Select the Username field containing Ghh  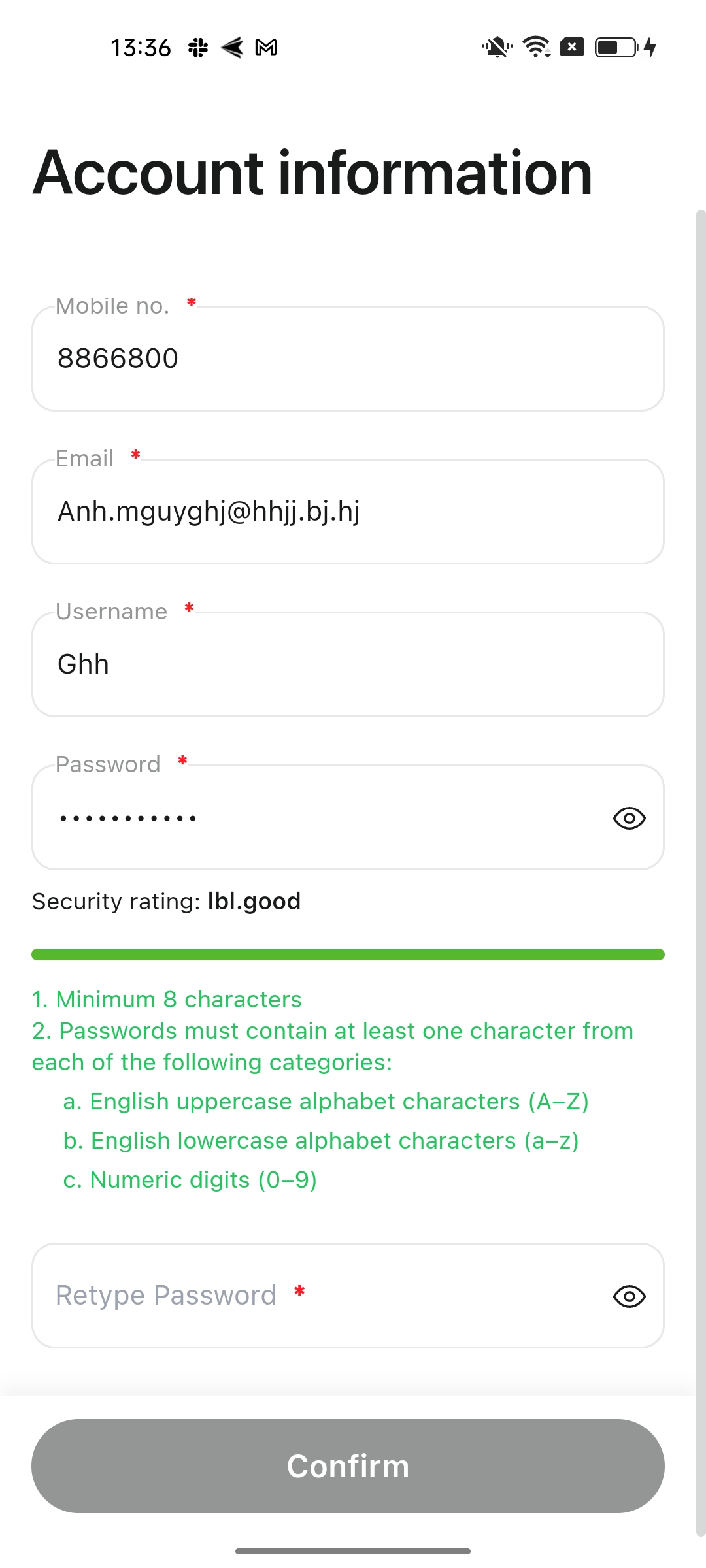[x=348, y=664]
